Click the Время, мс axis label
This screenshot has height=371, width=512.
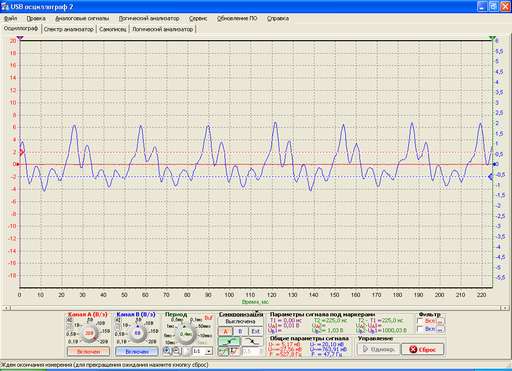point(255,302)
